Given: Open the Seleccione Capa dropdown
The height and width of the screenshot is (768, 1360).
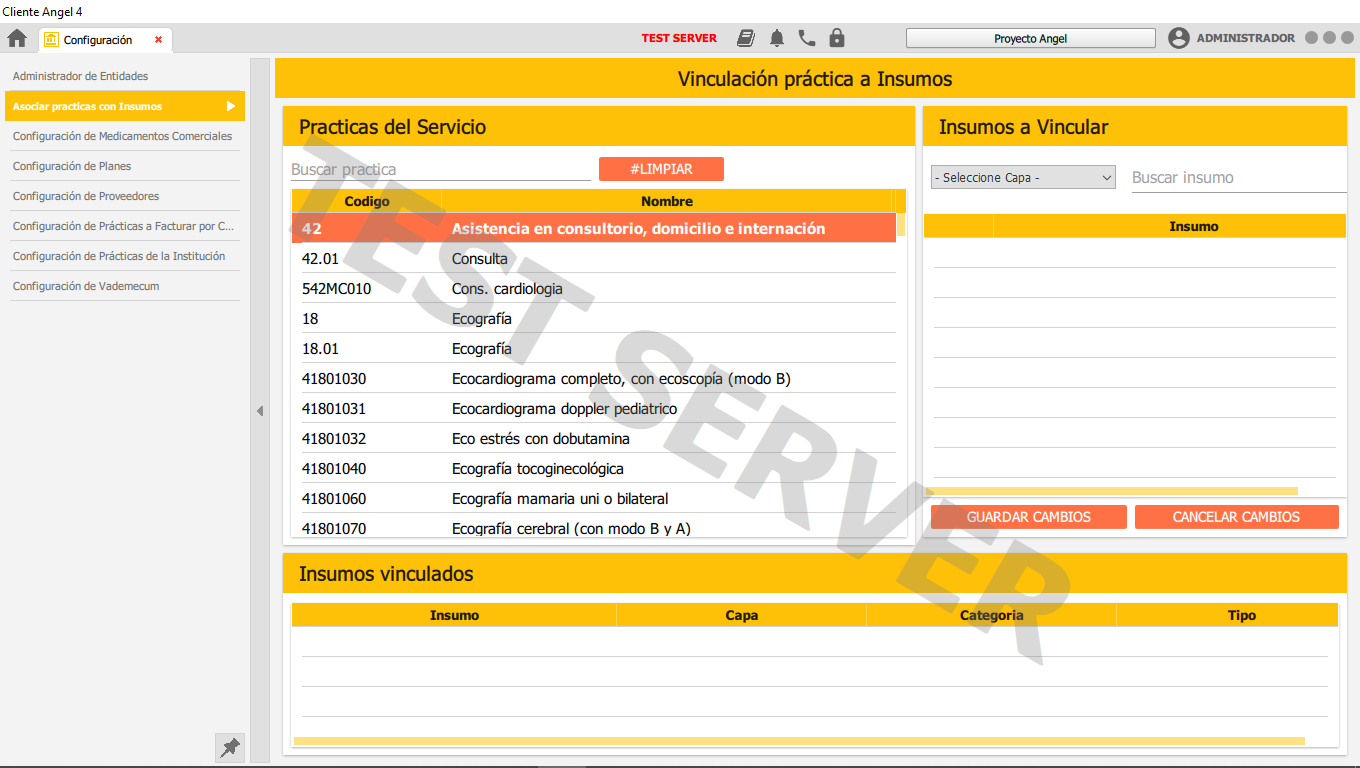Looking at the screenshot, I should [x=1022, y=176].
